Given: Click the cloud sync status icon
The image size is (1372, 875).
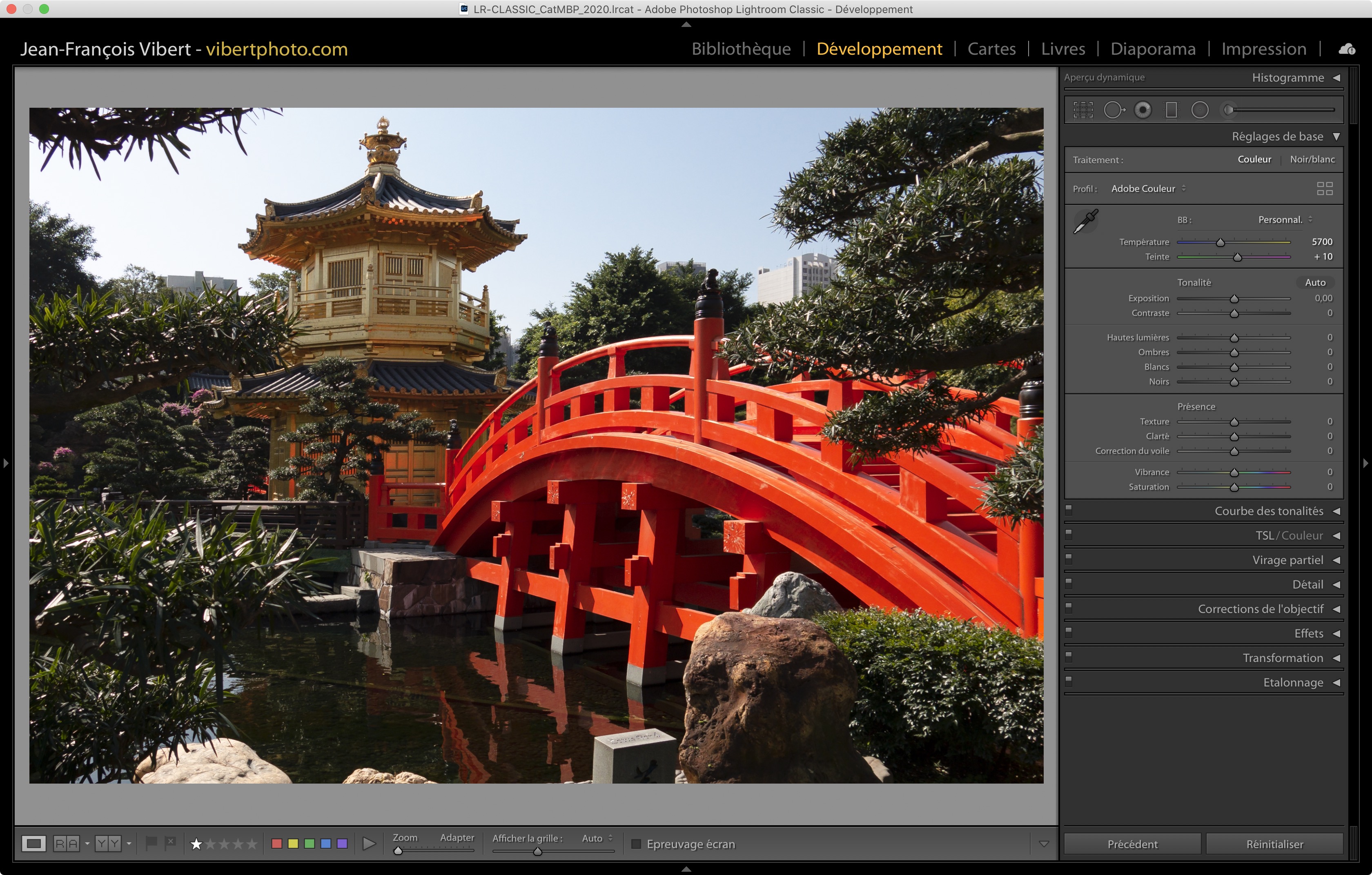Looking at the screenshot, I should point(1347,49).
